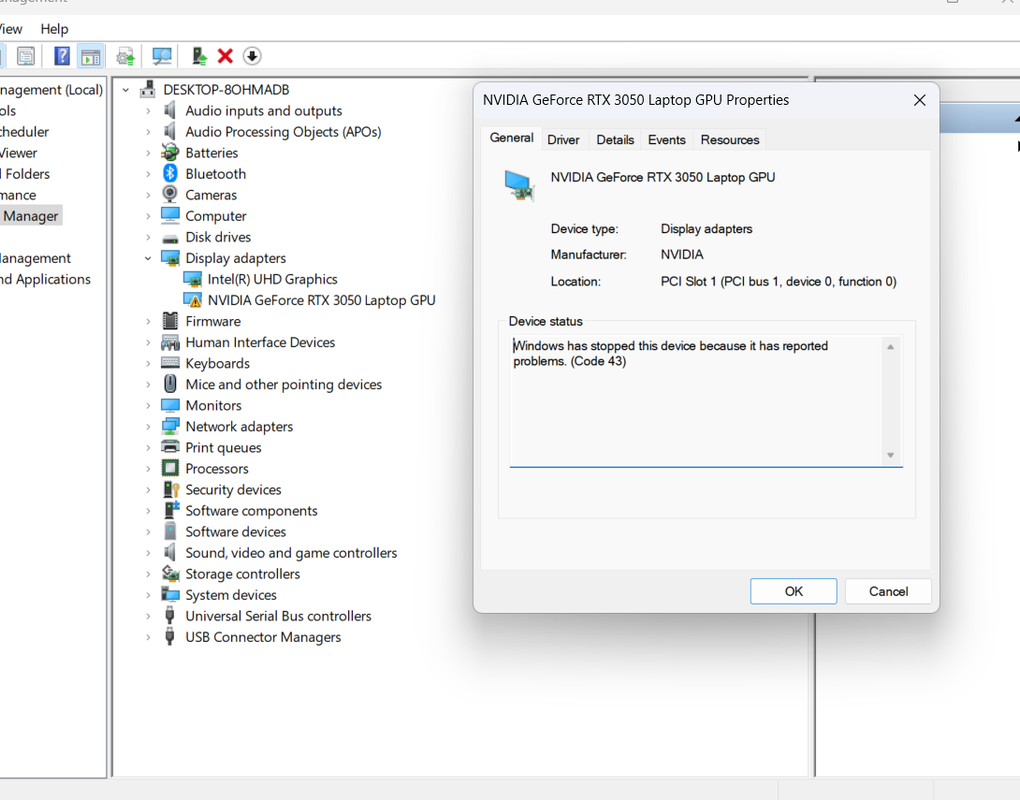Click the Processors chip icon
This screenshot has height=800, width=1020.
[170, 468]
